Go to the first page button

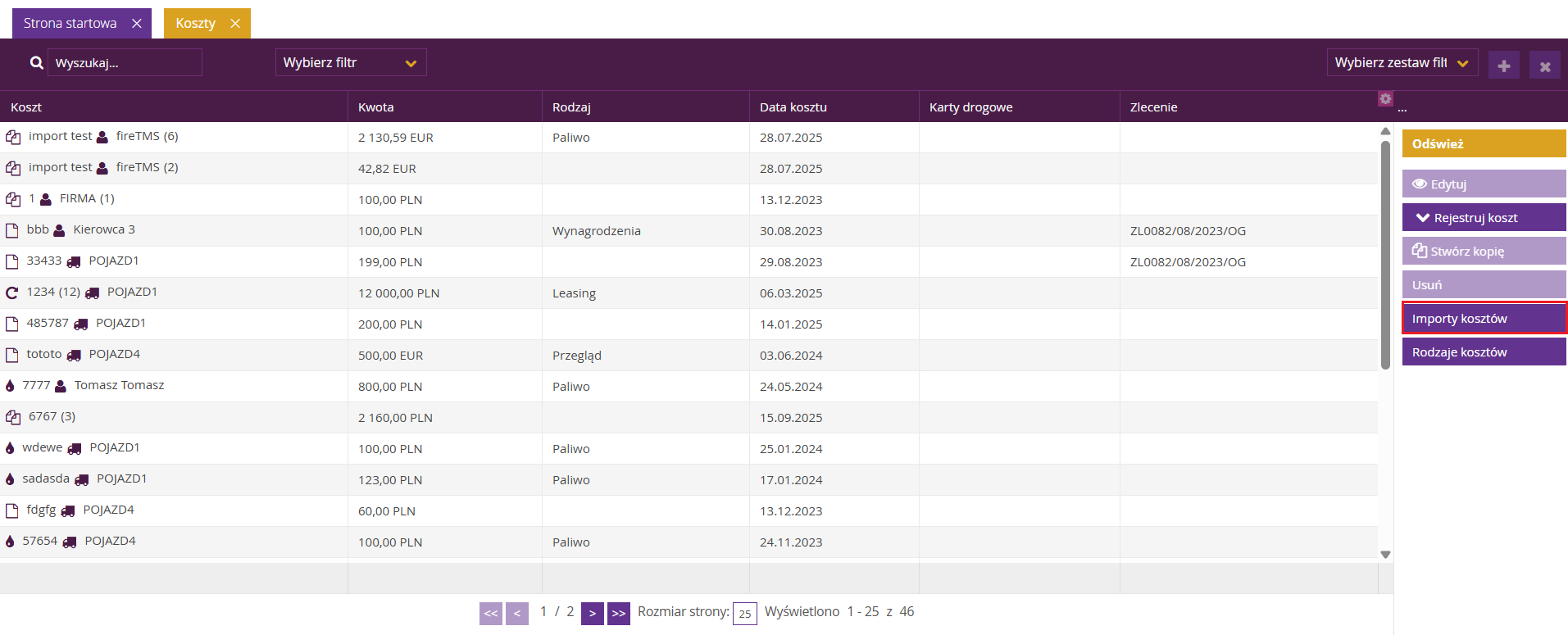(491, 613)
